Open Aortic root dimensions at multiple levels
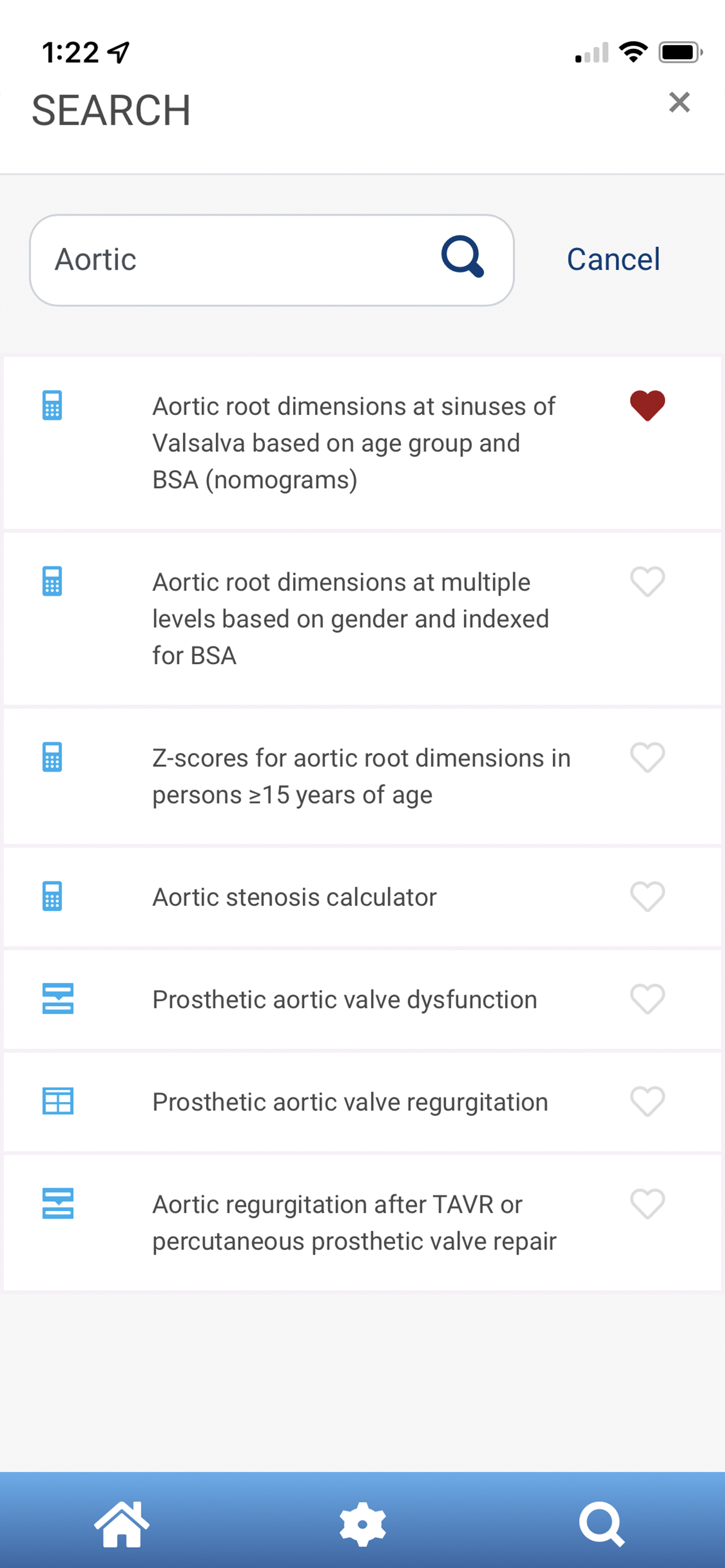 (362, 619)
